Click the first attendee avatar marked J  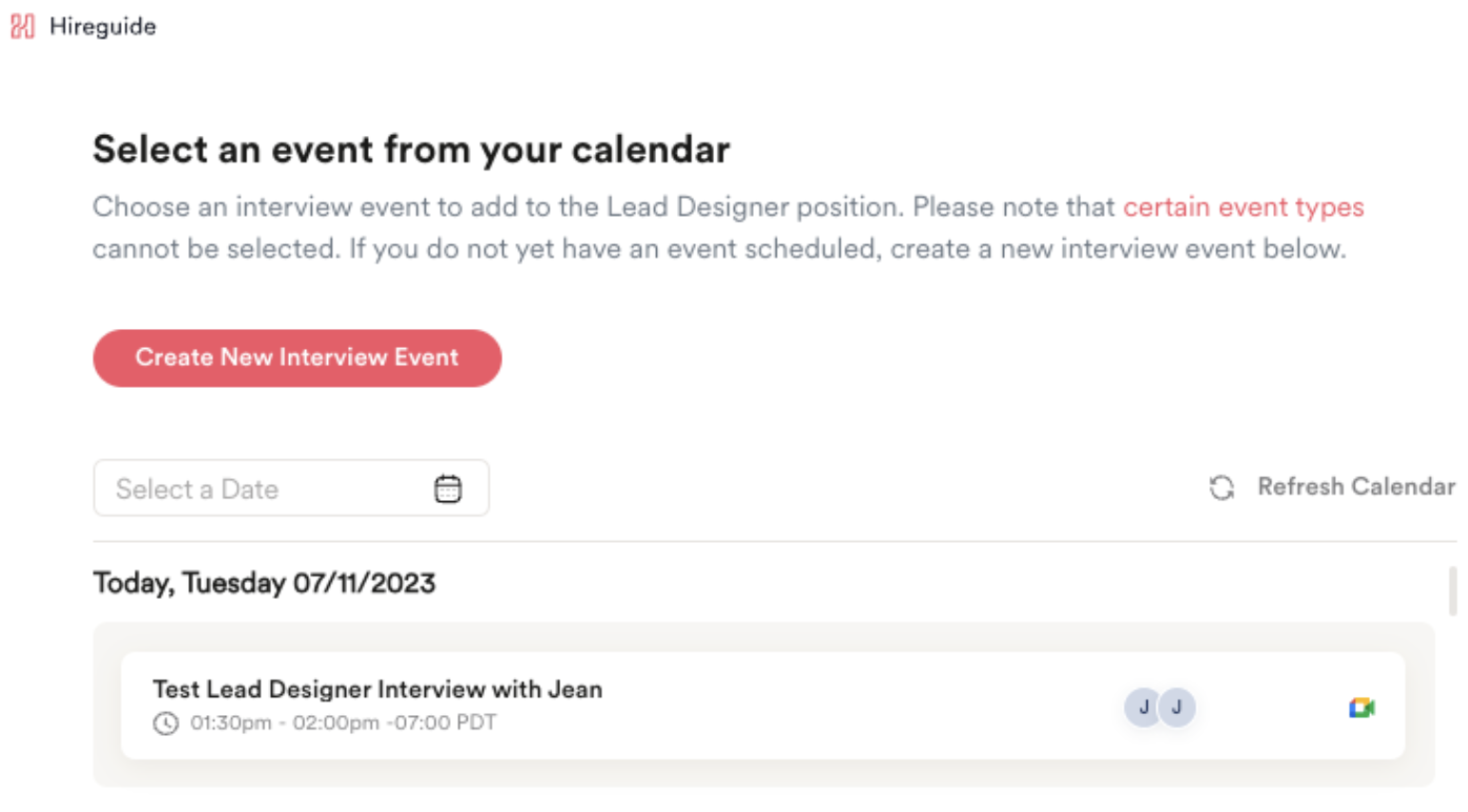[x=1143, y=707]
